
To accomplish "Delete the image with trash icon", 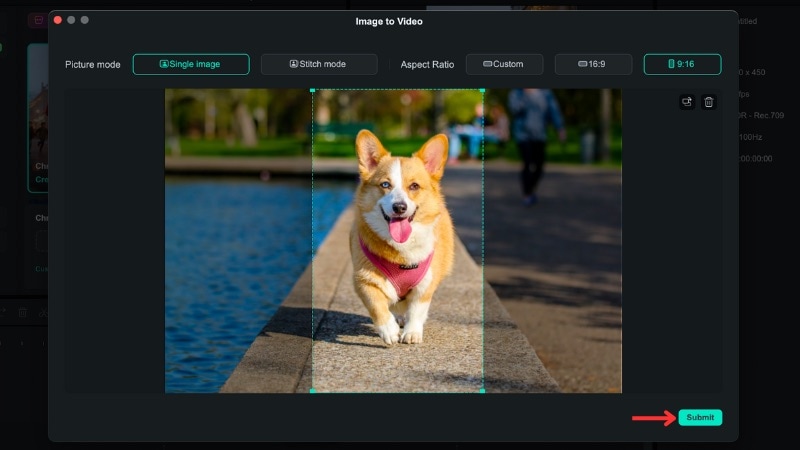I will click(709, 102).
